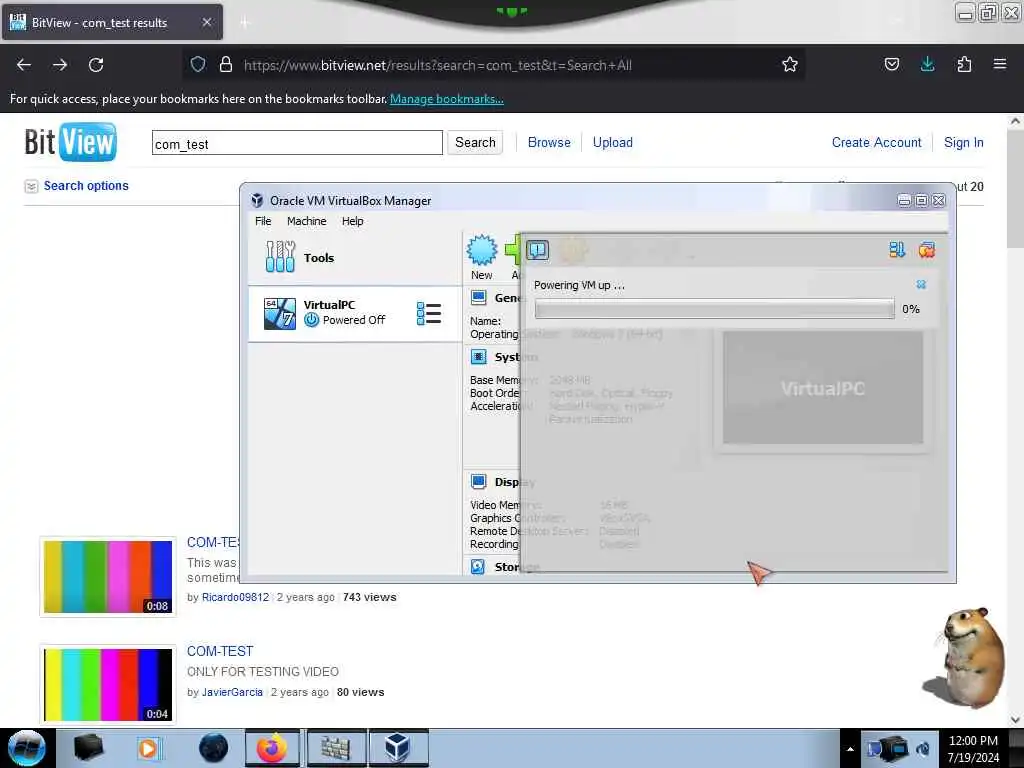The image size is (1024, 768).
Task: Click the Storage section icon in details
Action: pyautogui.click(x=478, y=566)
